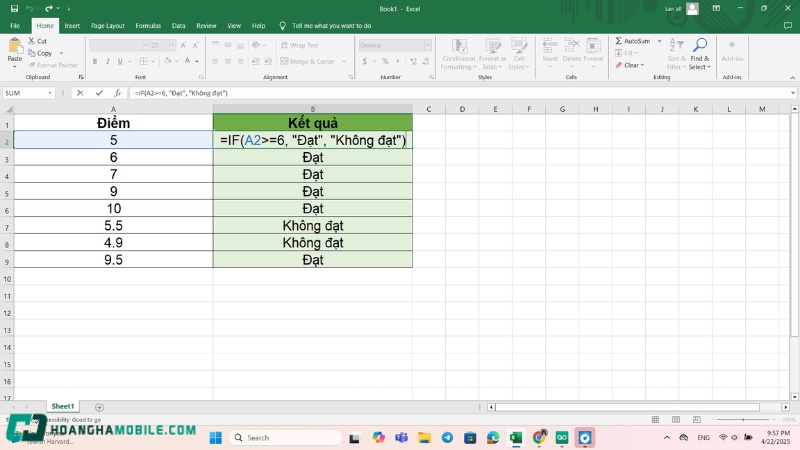Screen dimensions: 800x450
Task: Switch to the Data tab
Action: 179,26
